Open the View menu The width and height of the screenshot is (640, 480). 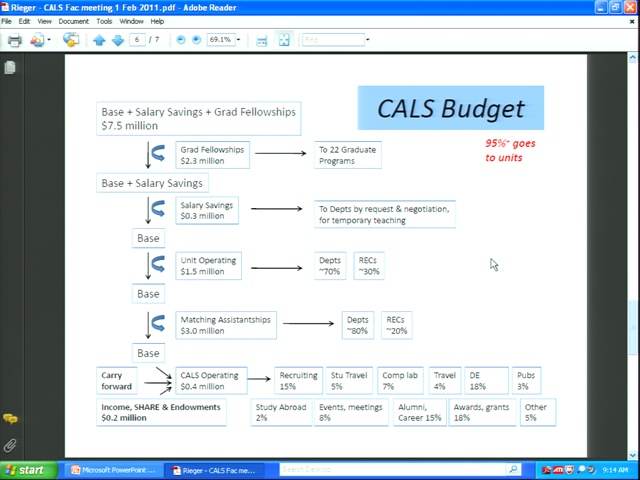(x=44, y=21)
